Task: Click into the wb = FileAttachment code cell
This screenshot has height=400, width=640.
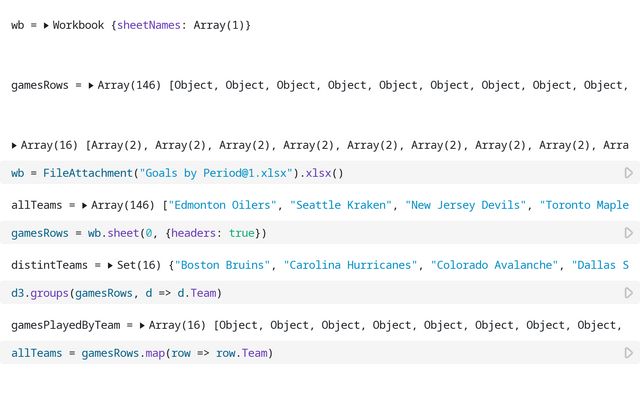Action: [x=400, y=173]
